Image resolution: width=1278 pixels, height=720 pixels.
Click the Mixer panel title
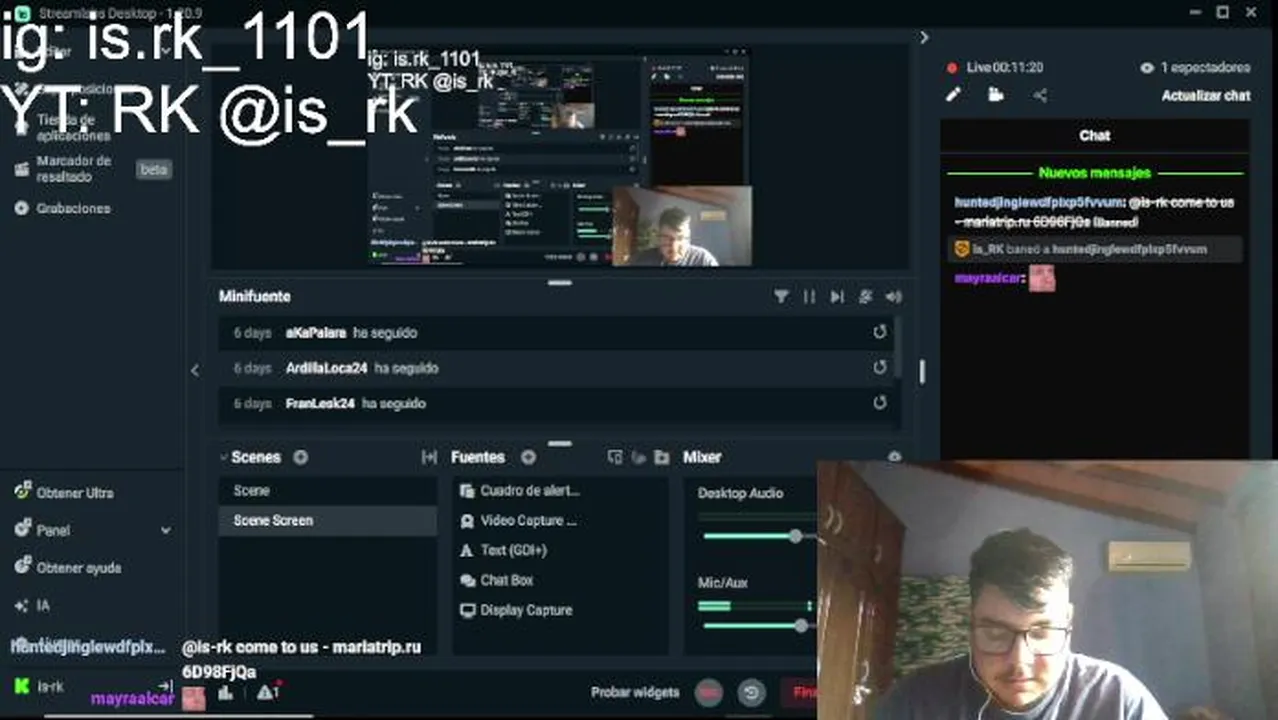pos(702,457)
